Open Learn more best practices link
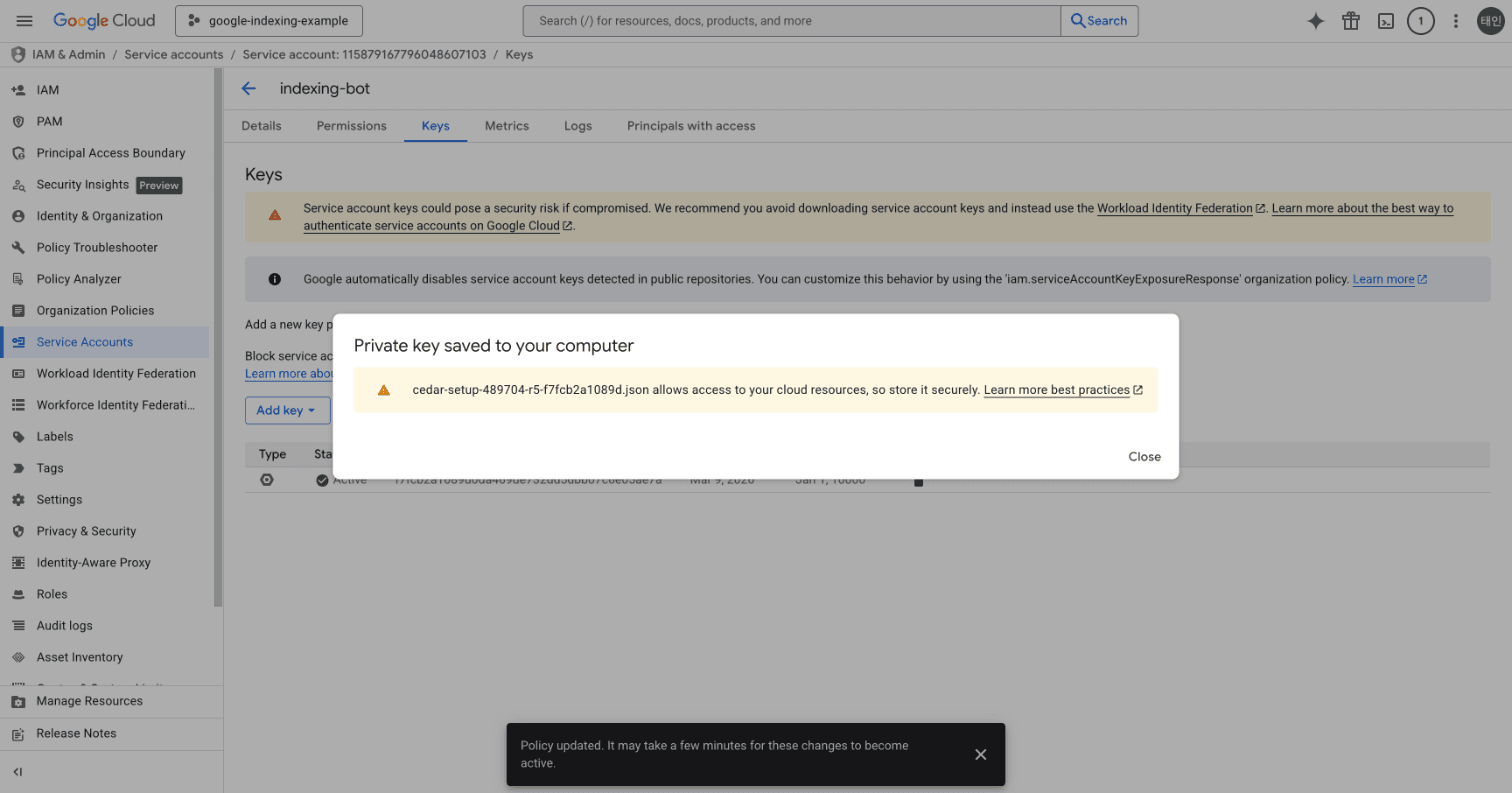The width and height of the screenshot is (1512, 793). (1063, 390)
